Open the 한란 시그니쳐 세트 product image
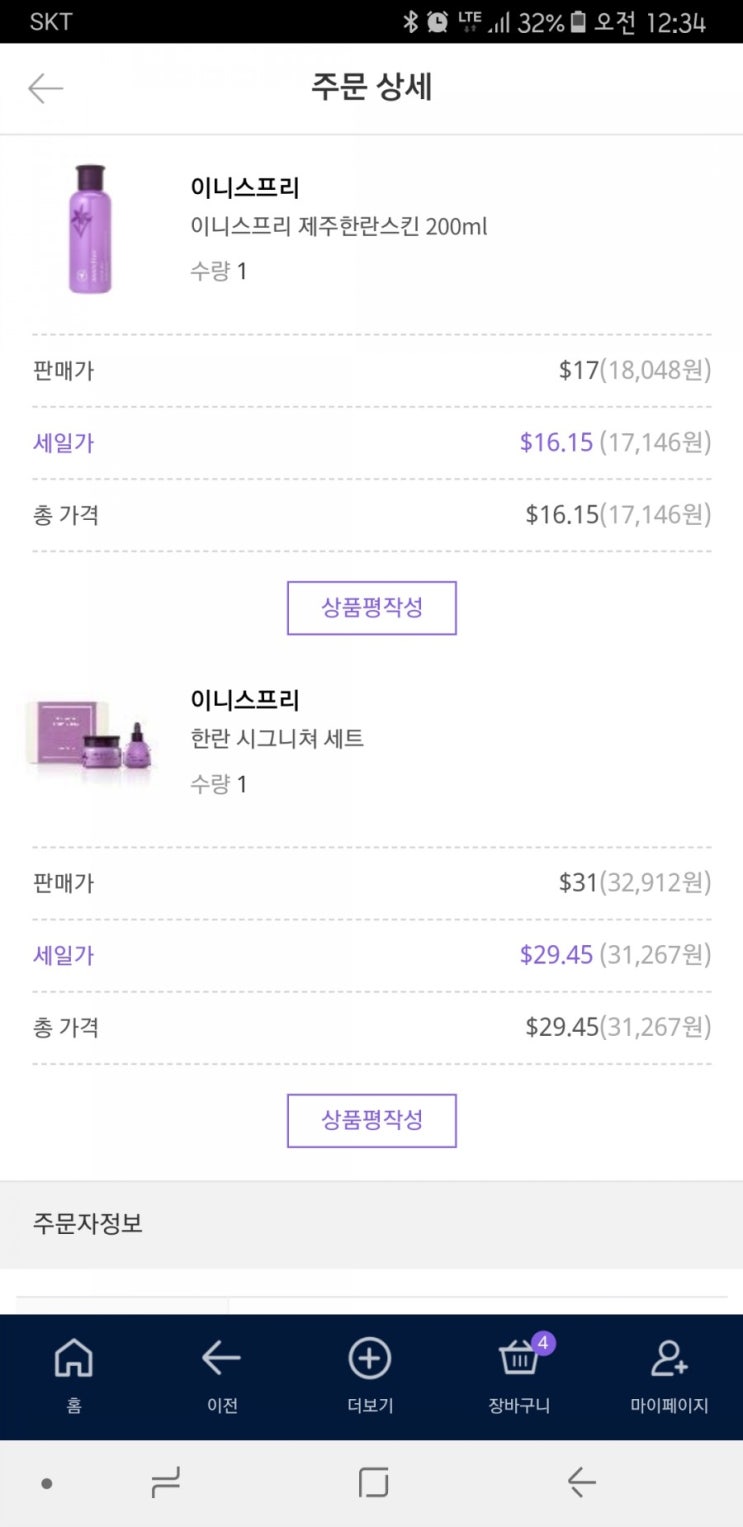 click(x=90, y=735)
